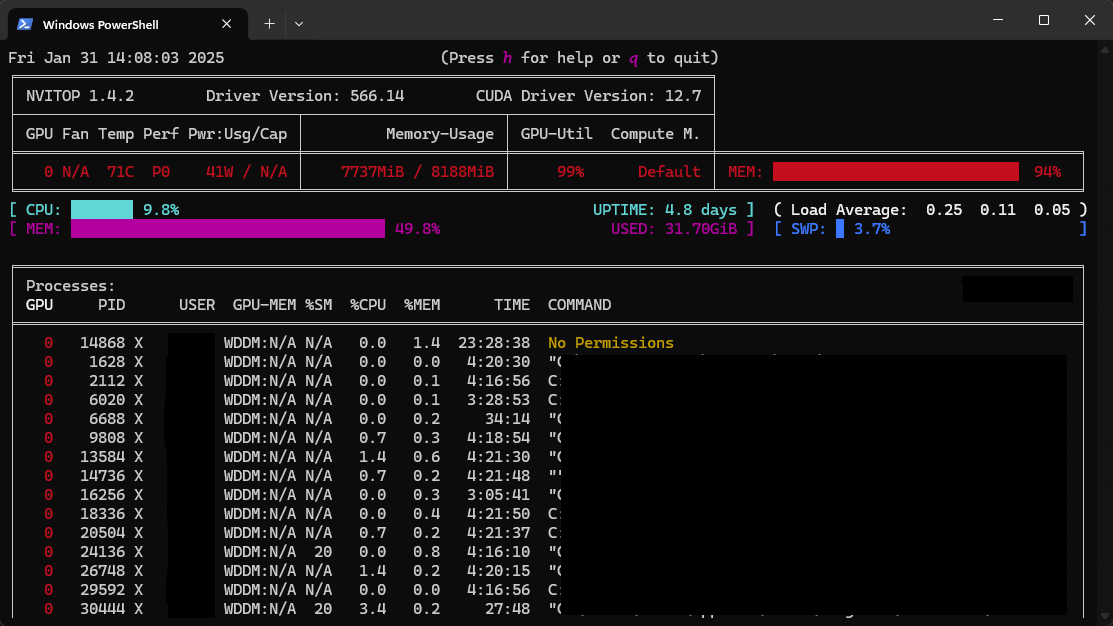Viewport: 1113px width, 626px height.
Task: Open a new terminal tab
Action: pyautogui.click(x=269, y=23)
